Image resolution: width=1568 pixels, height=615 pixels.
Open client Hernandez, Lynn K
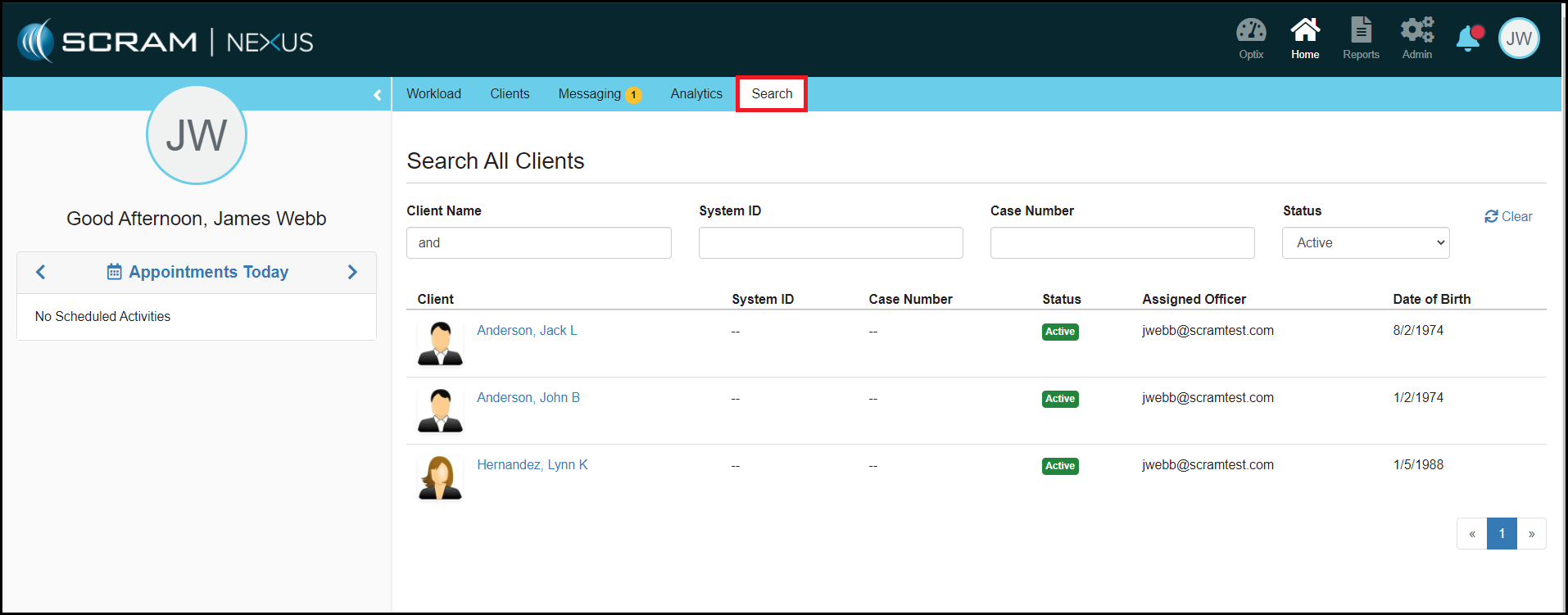pyautogui.click(x=532, y=465)
